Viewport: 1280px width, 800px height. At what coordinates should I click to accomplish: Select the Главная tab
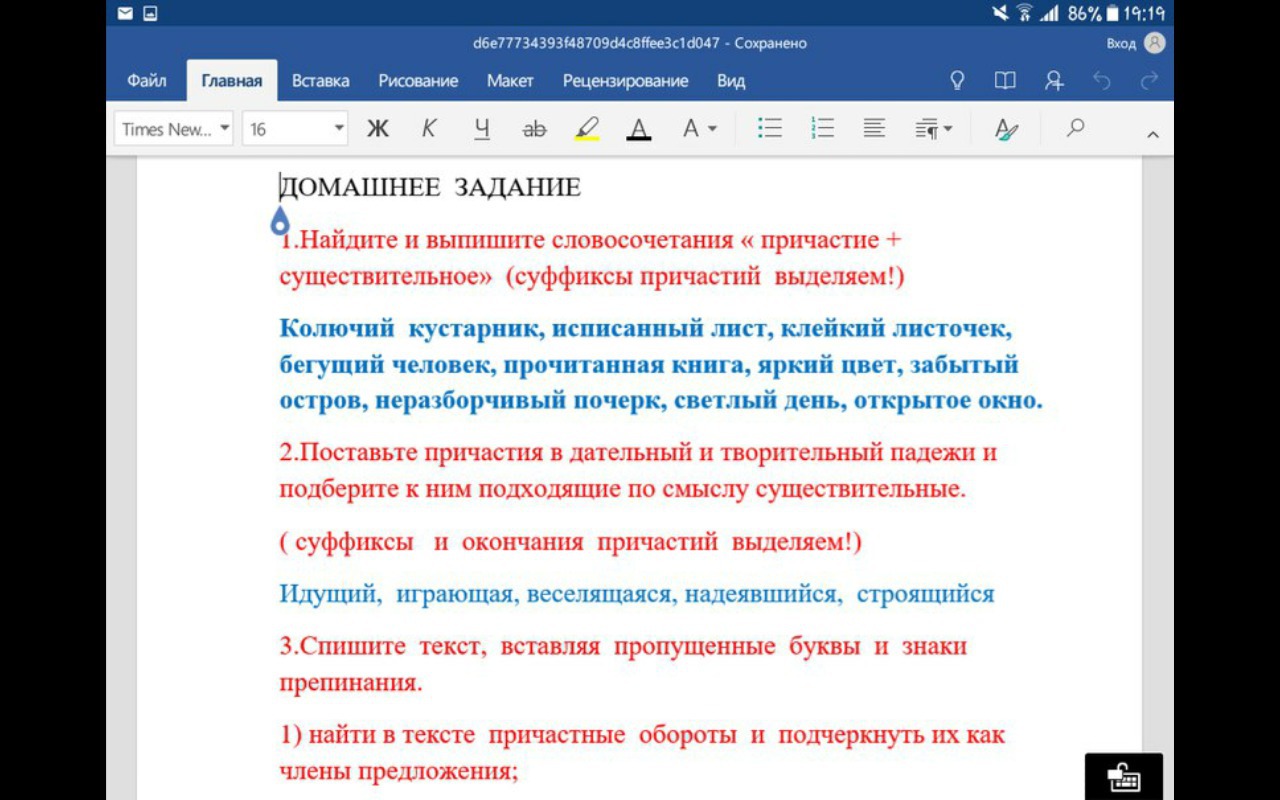point(231,81)
